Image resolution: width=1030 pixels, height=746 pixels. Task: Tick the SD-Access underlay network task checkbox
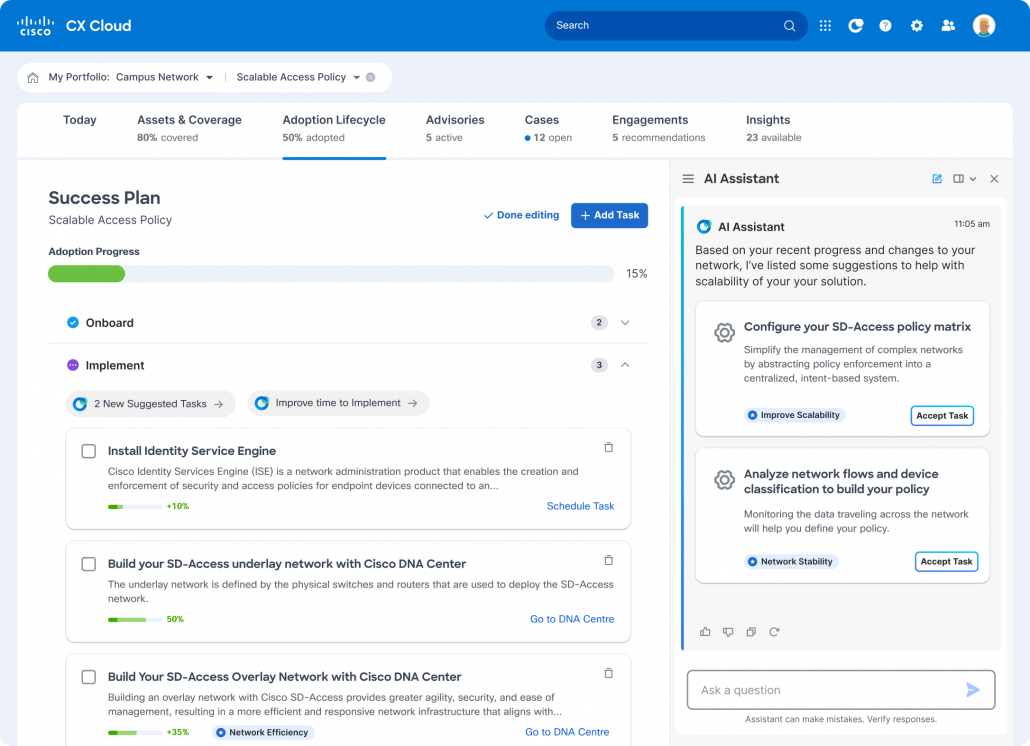tap(89, 564)
